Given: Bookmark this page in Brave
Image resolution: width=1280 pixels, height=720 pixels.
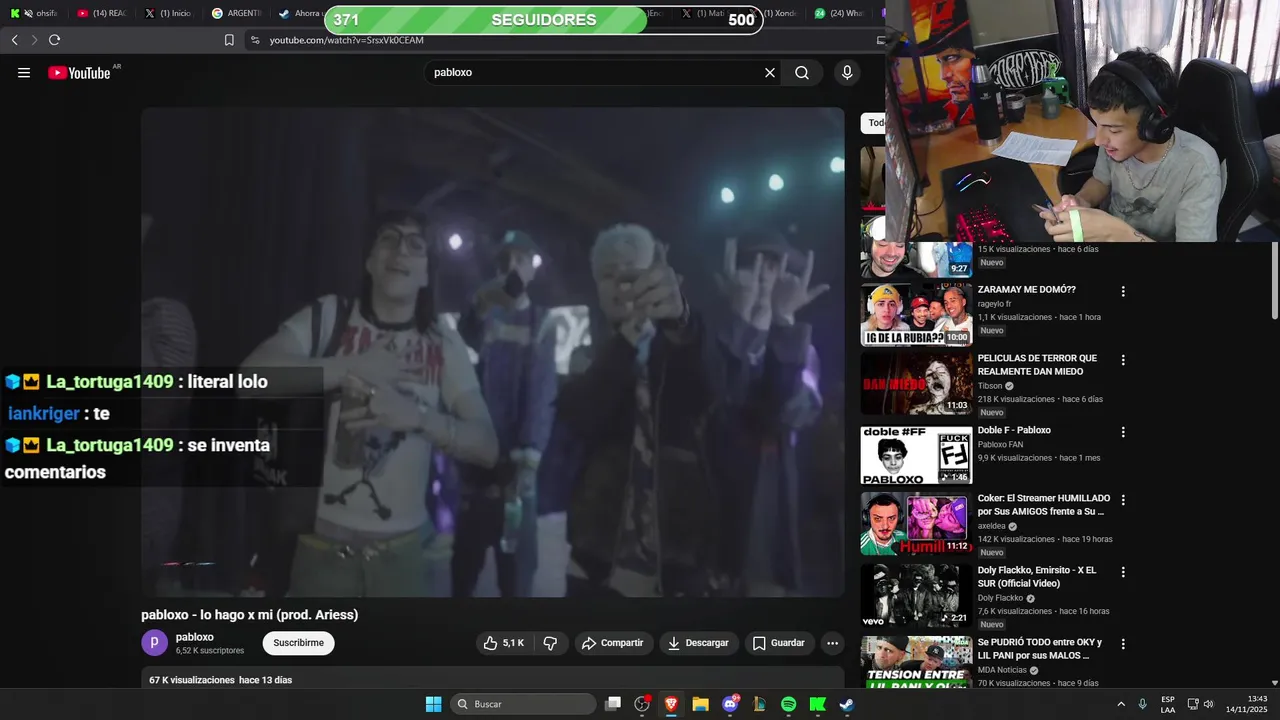Looking at the screenshot, I should [229, 40].
